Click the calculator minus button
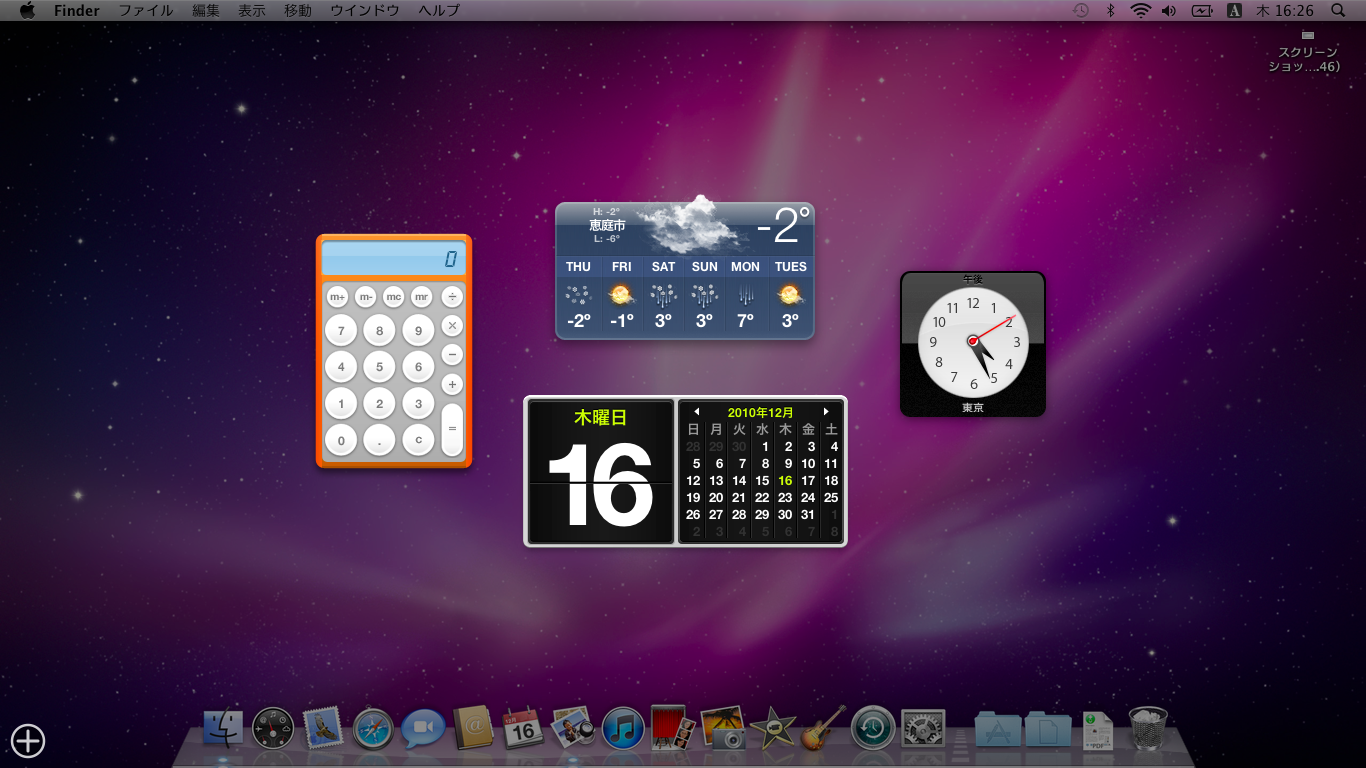Viewport: 1366px width, 768px height. [452, 355]
